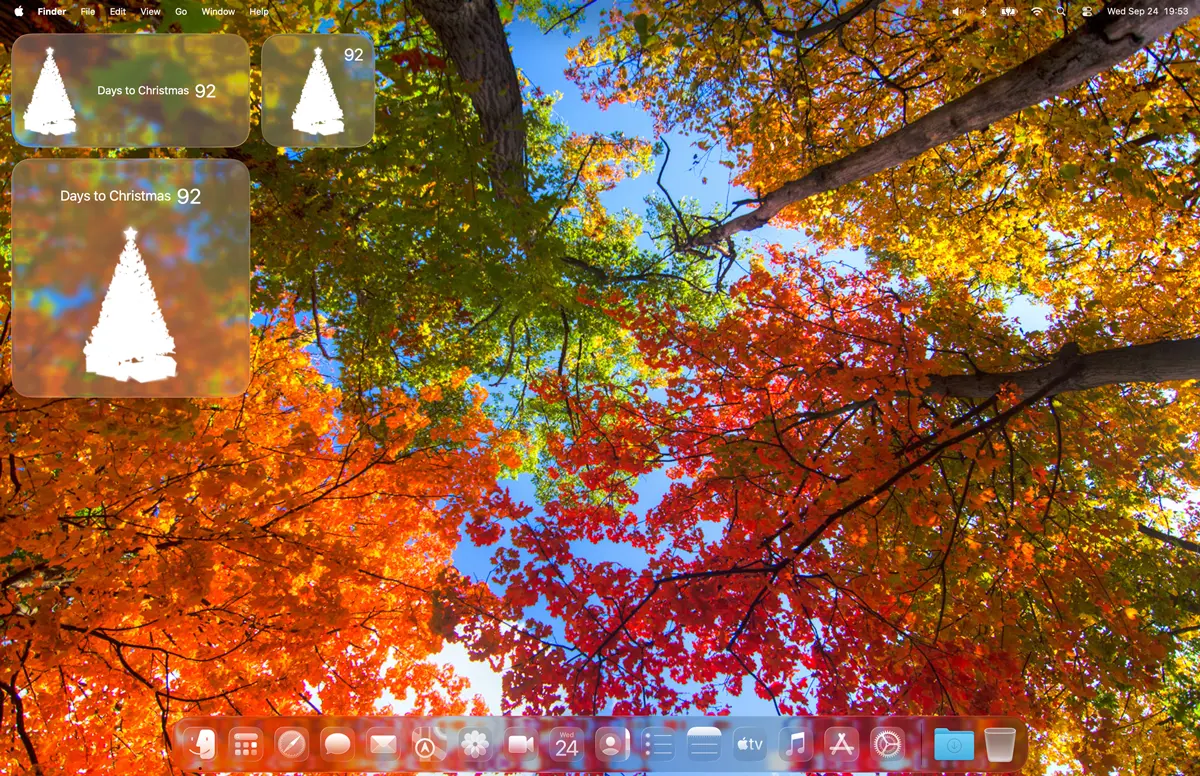The image size is (1200, 776).
Task: Launch Mail from the Dock
Action: coord(381,744)
